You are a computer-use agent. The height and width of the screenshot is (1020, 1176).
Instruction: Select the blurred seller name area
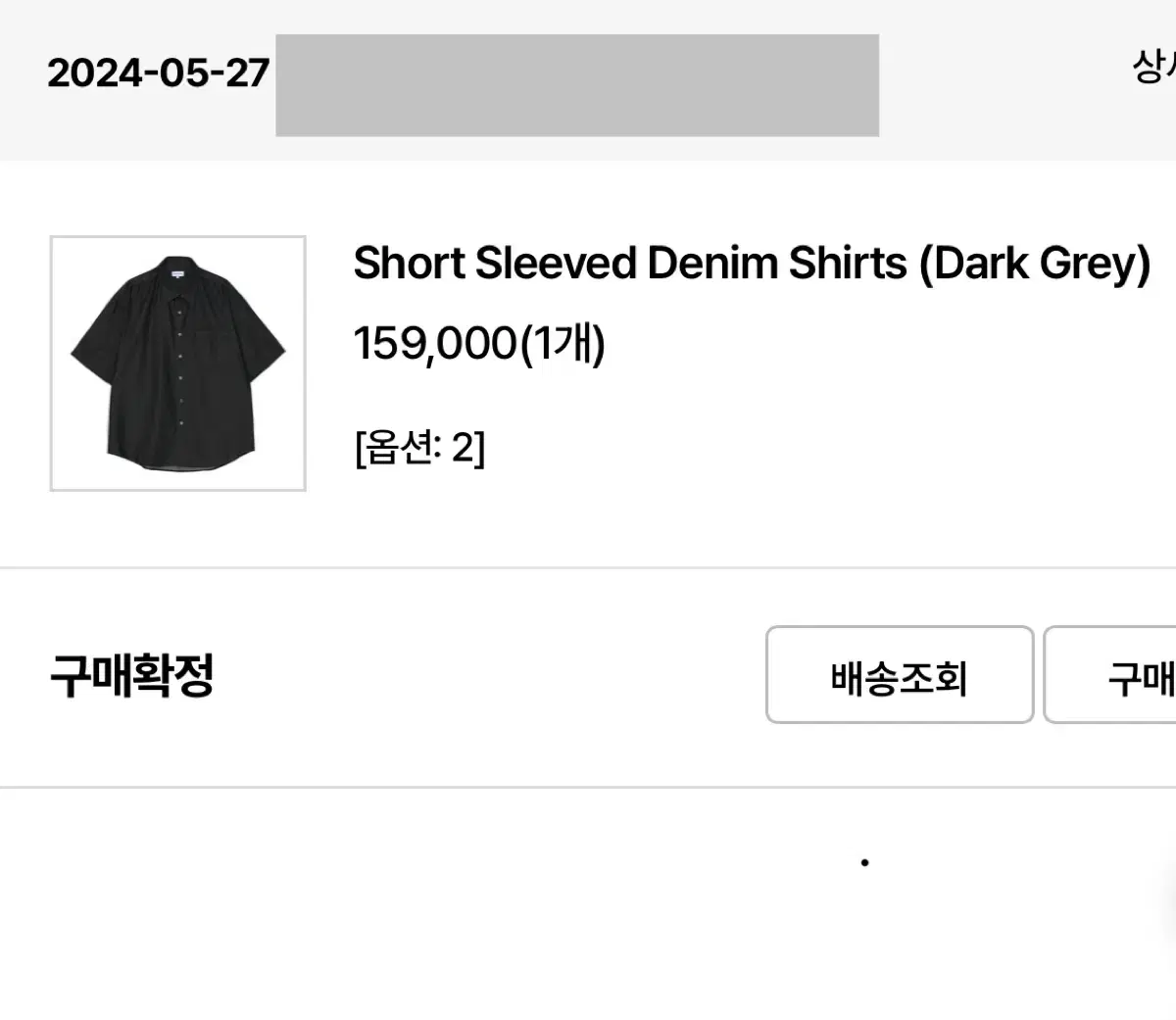coord(578,85)
